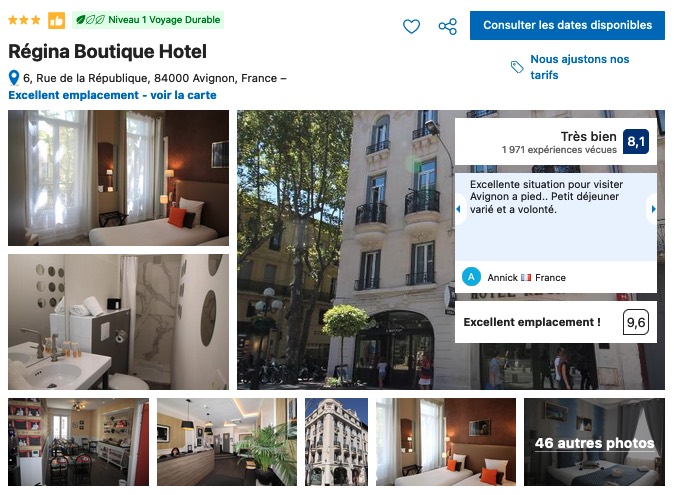Click the orange thumbs-up badge
Viewport: 674px width, 495px height.
[x=56, y=20]
